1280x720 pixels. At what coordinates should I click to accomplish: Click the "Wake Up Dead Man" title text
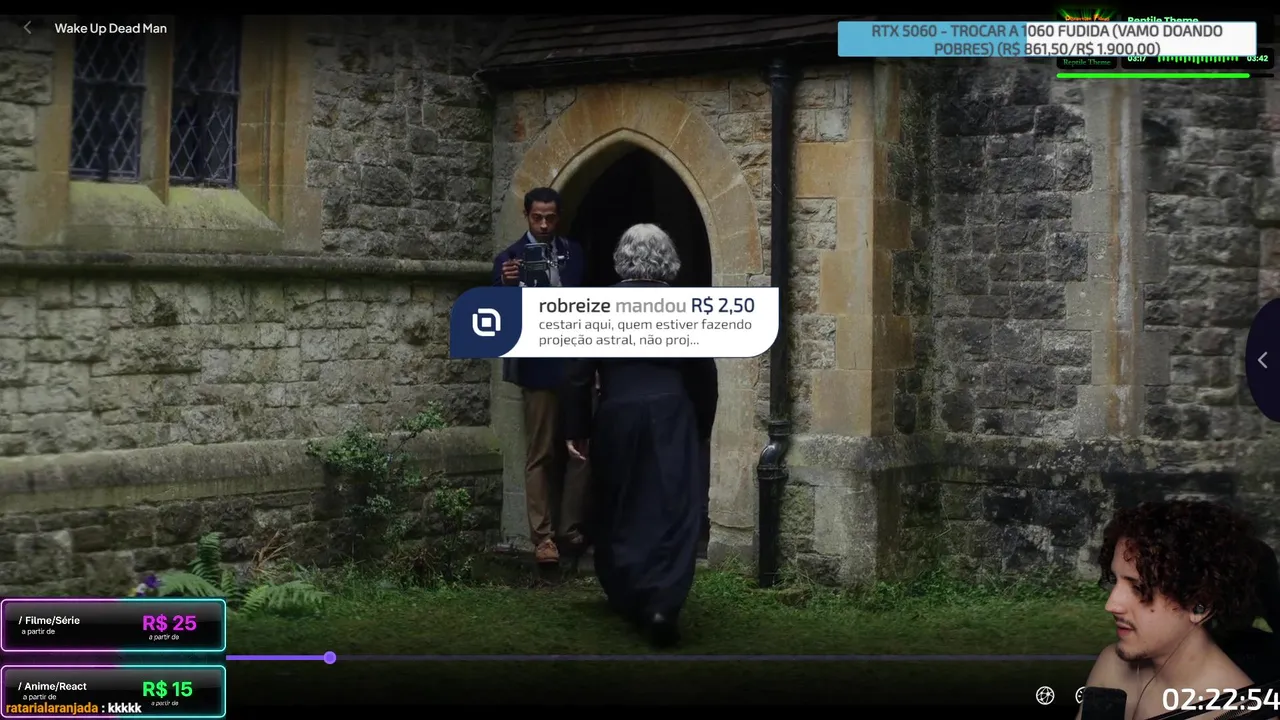point(111,28)
